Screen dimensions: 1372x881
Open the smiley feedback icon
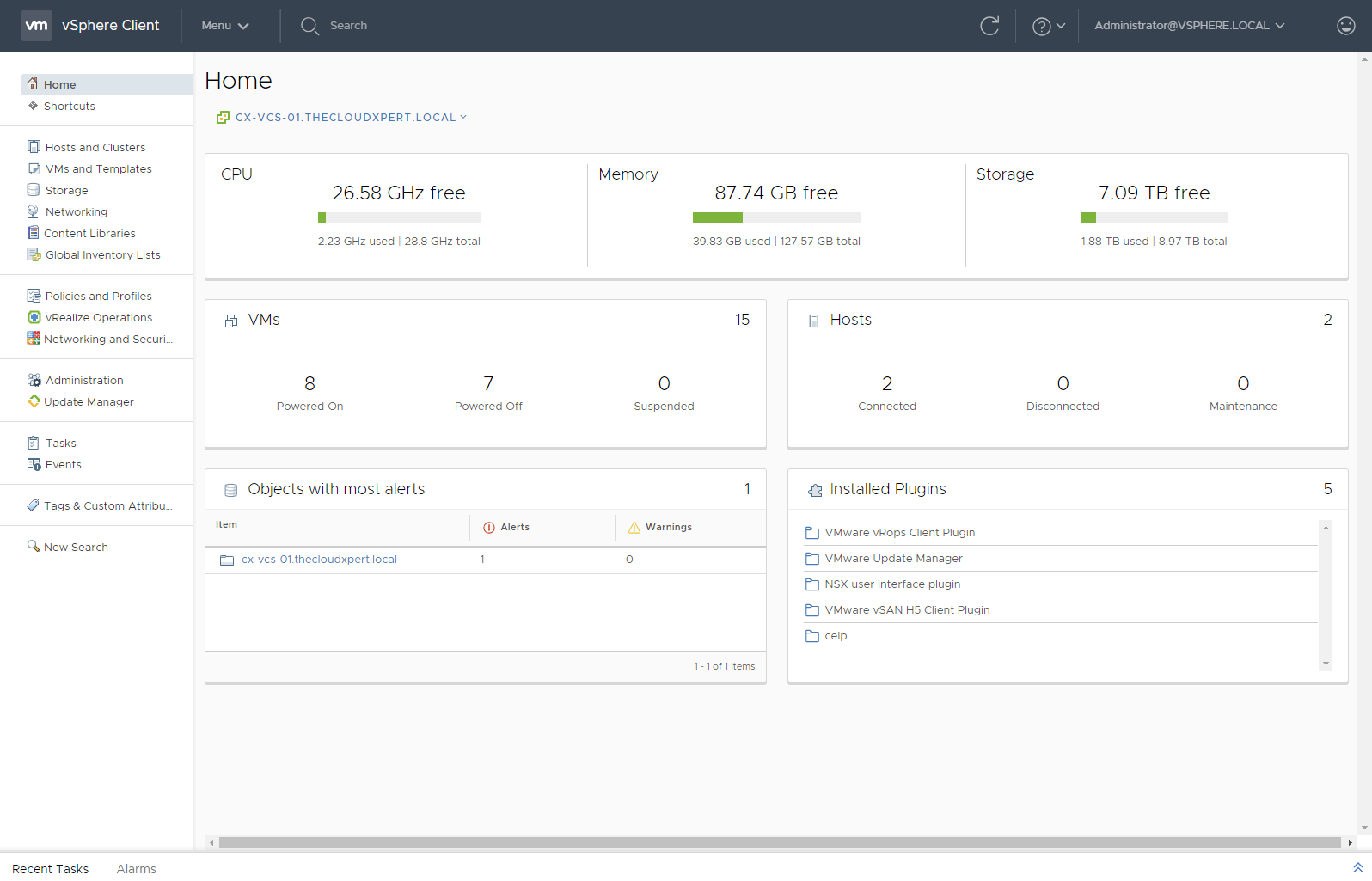(x=1345, y=26)
